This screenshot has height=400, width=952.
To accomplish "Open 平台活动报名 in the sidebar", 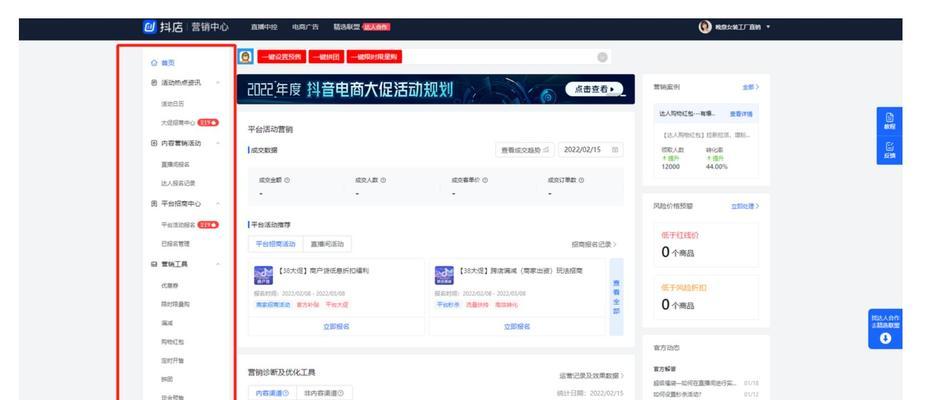I will pyautogui.click(x=178, y=225).
